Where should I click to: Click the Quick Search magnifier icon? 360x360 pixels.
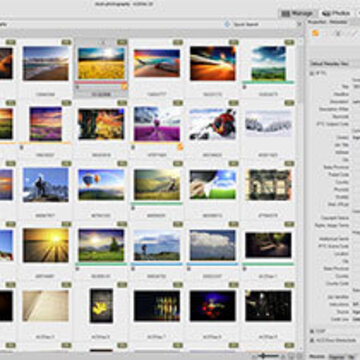(x=227, y=24)
